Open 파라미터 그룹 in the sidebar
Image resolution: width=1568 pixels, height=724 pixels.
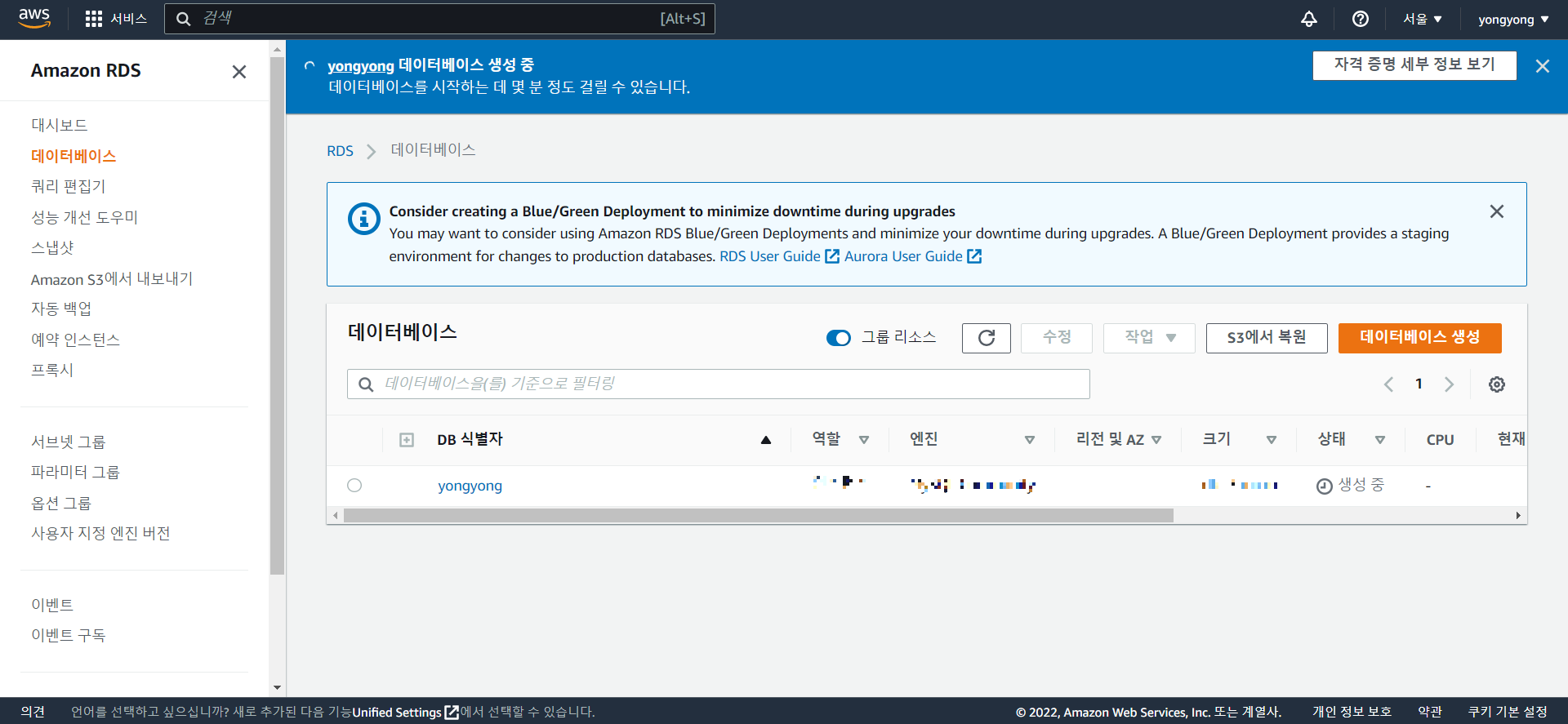coord(75,472)
